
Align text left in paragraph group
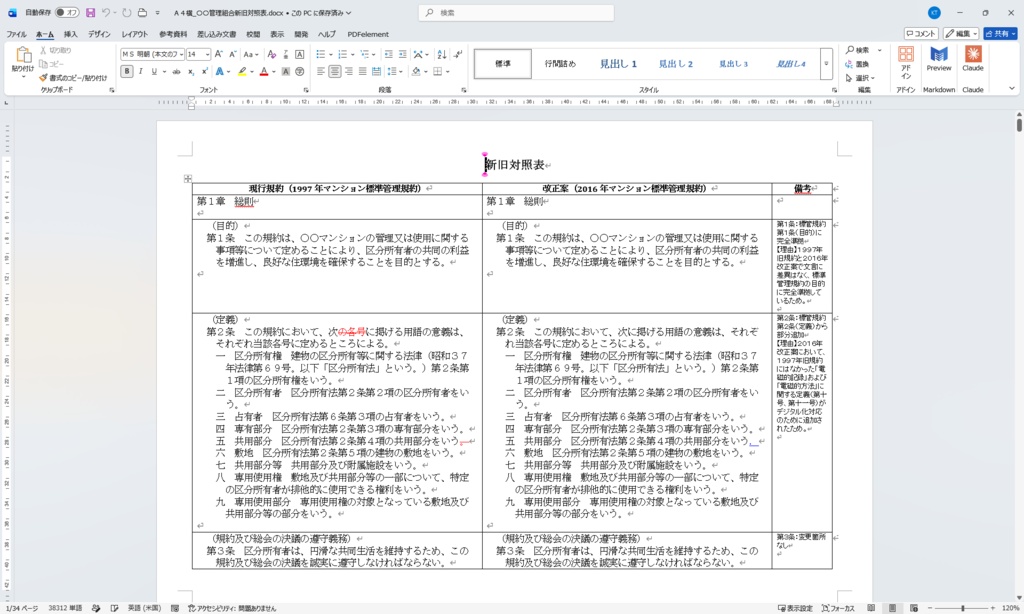(x=321, y=72)
